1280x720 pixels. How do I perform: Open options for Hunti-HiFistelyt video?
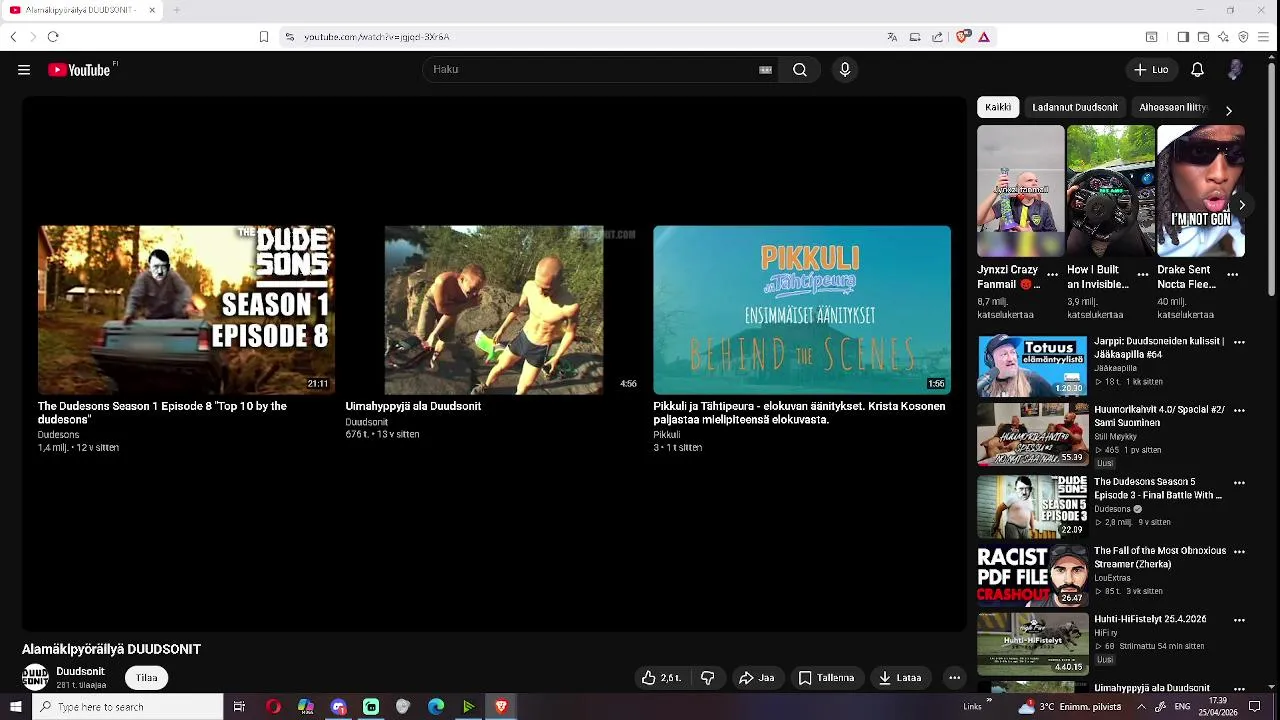tap(1239, 620)
